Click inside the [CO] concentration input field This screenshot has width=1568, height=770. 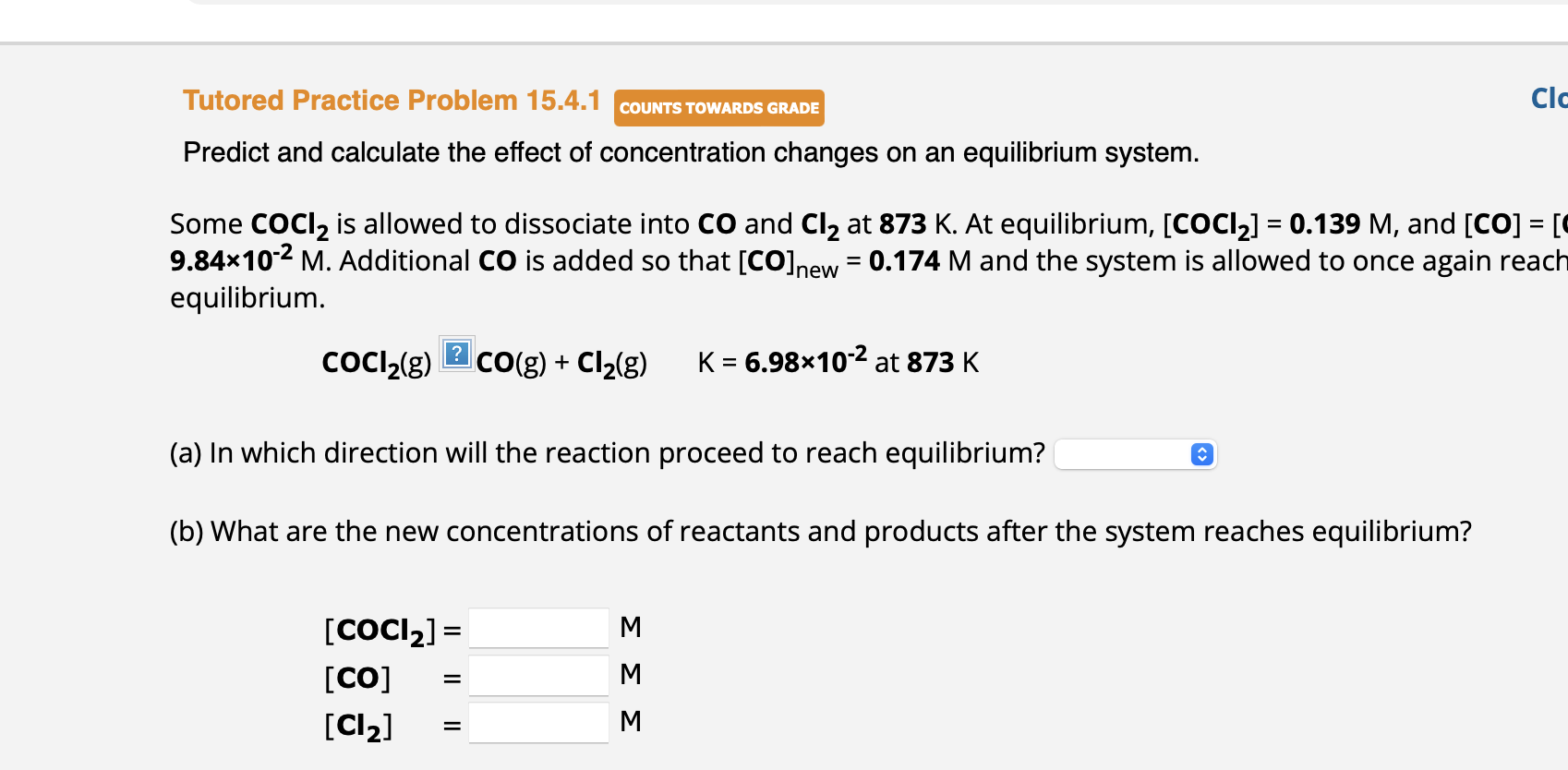pos(538,675)
